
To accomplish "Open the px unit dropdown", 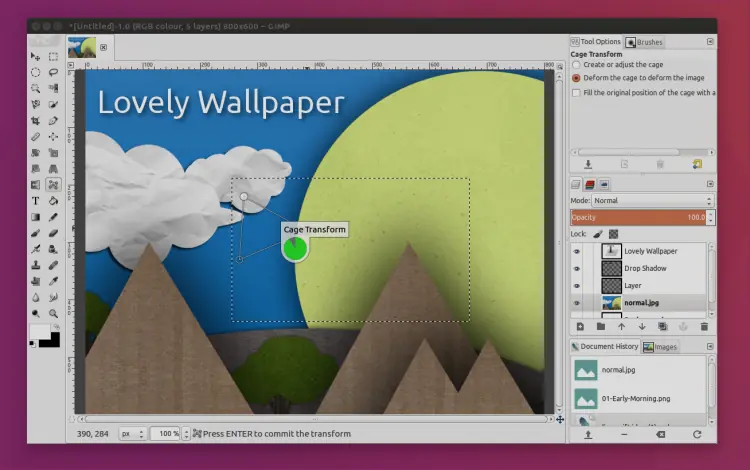I will [x=132, y=433].
